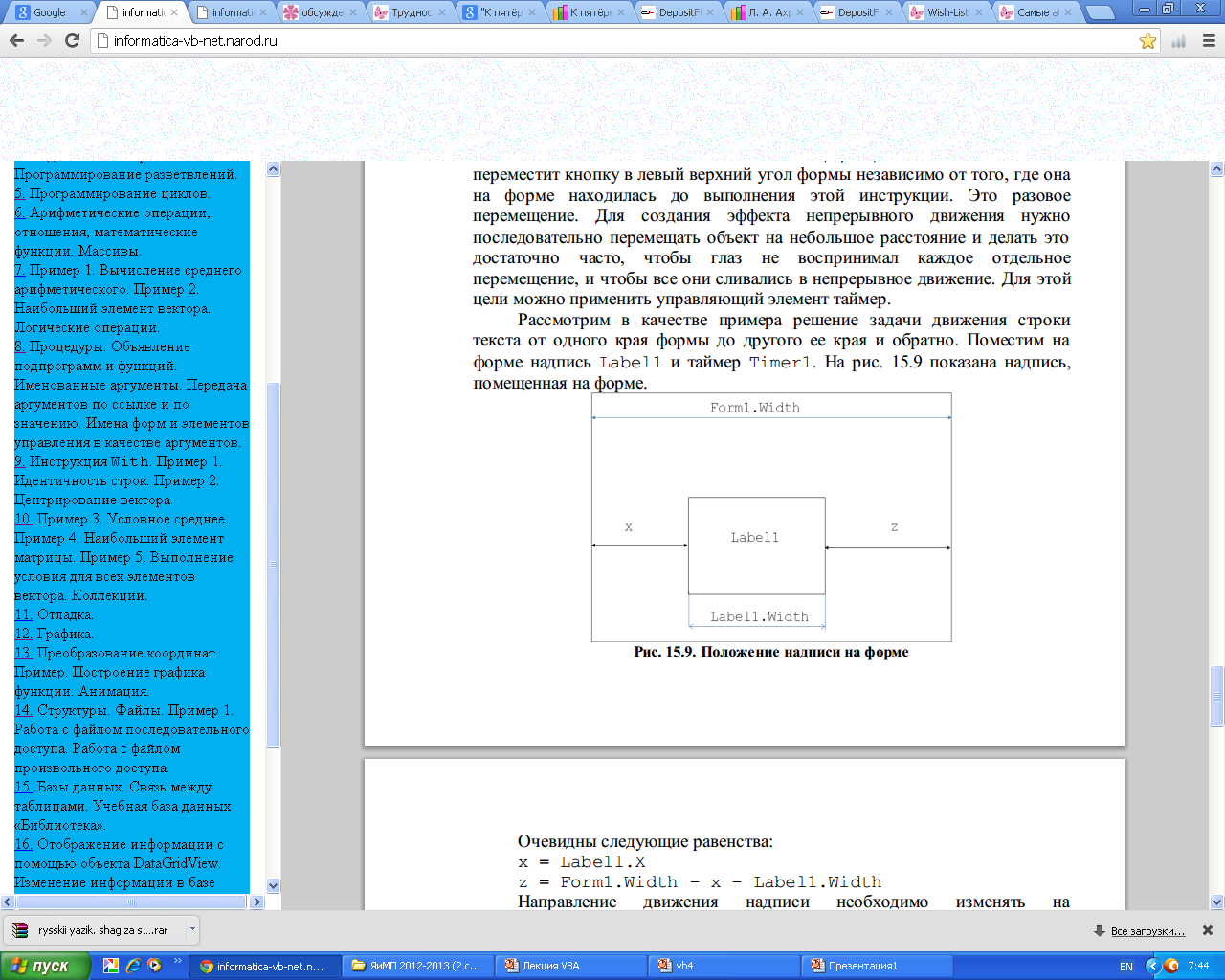Click sidebar horizontal scrollbar left arrow

click(x=8, y=902)
